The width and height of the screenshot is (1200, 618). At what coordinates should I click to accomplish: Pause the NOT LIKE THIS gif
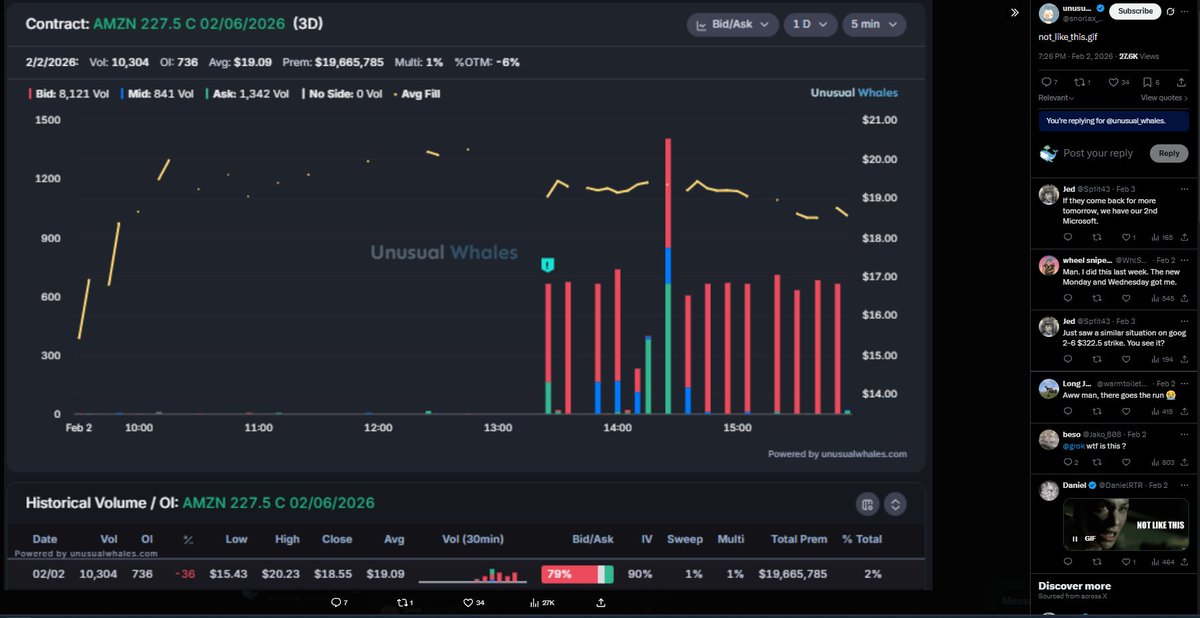(1076, 540)
